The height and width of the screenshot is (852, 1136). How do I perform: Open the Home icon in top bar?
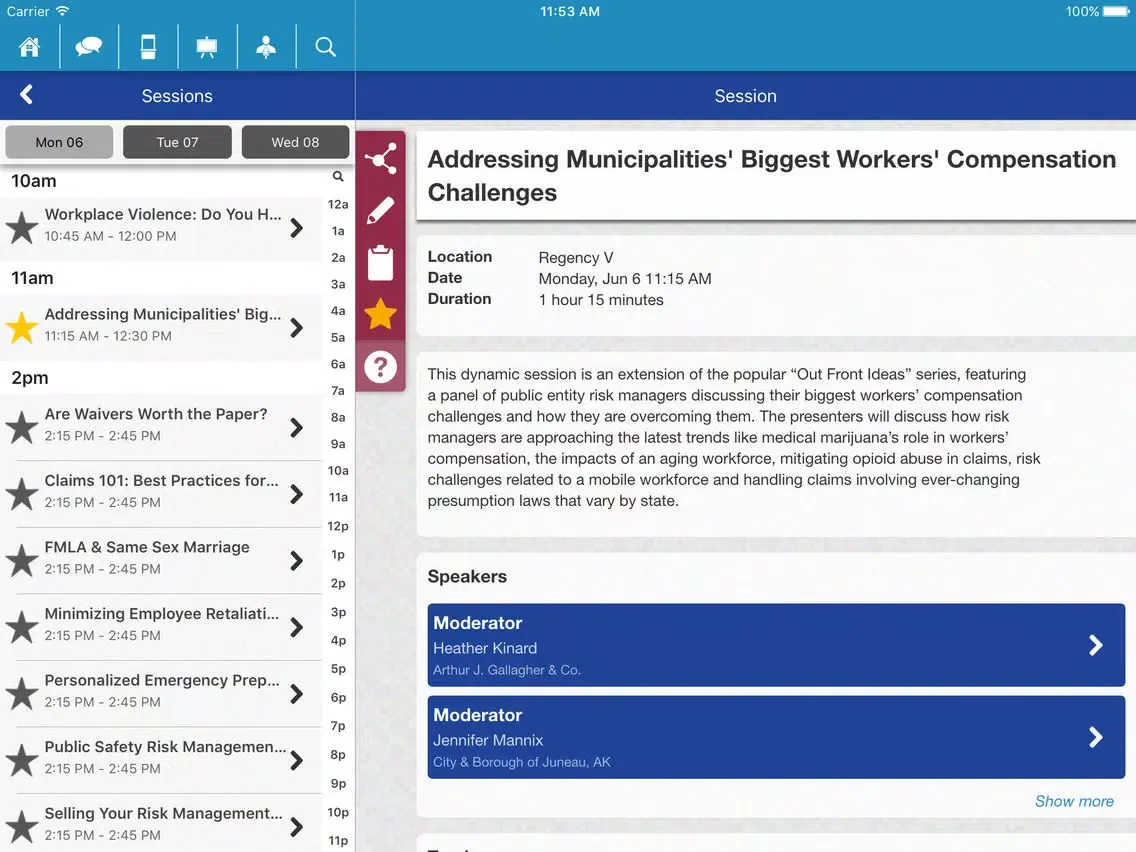click(x=30, y=47)
